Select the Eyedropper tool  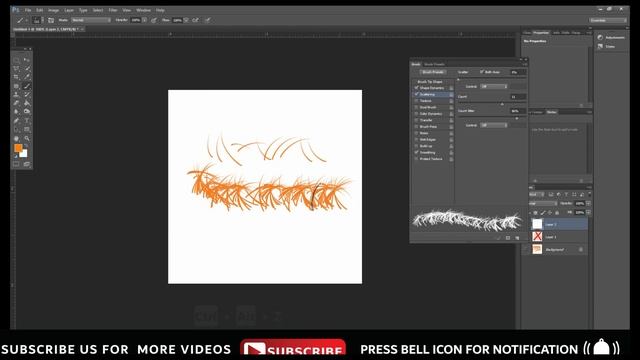27,77
